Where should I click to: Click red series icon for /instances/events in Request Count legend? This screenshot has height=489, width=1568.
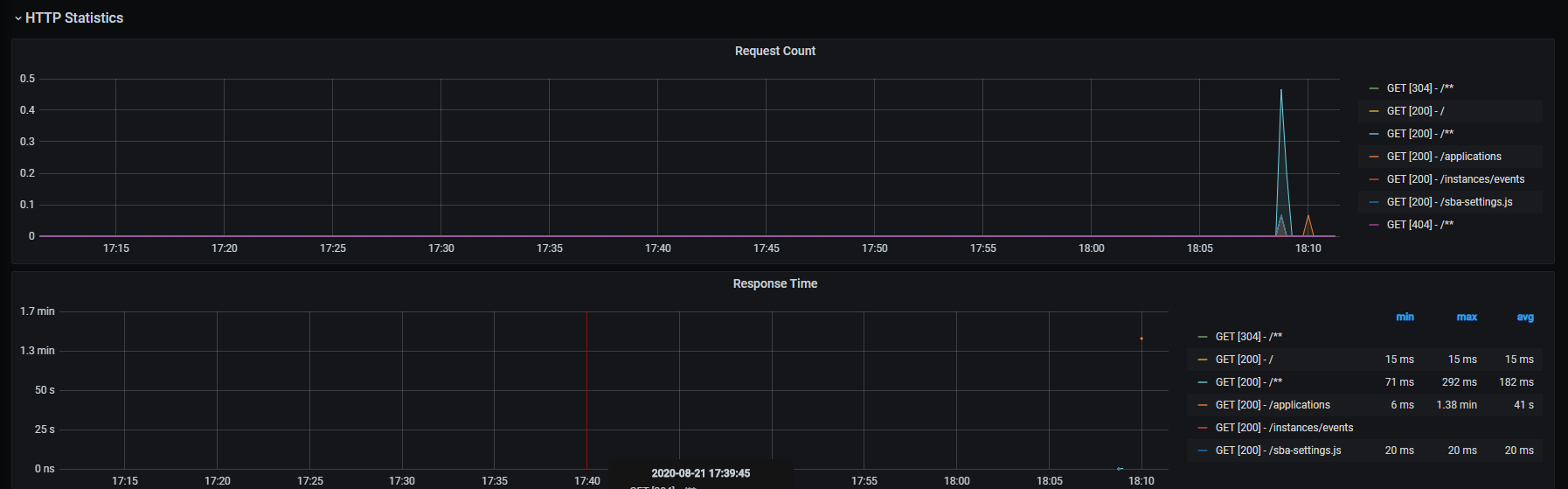click(x=1374, y=179)
